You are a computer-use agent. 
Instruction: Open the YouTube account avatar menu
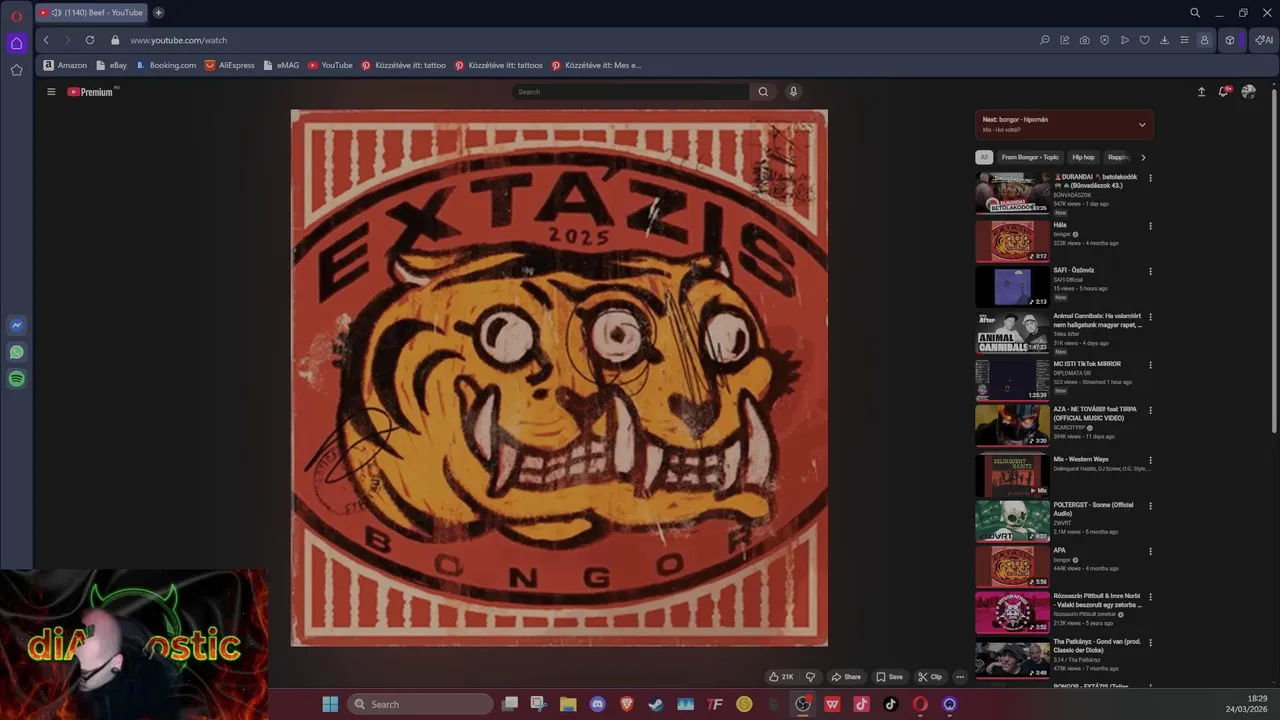(x=1248, y=92)
